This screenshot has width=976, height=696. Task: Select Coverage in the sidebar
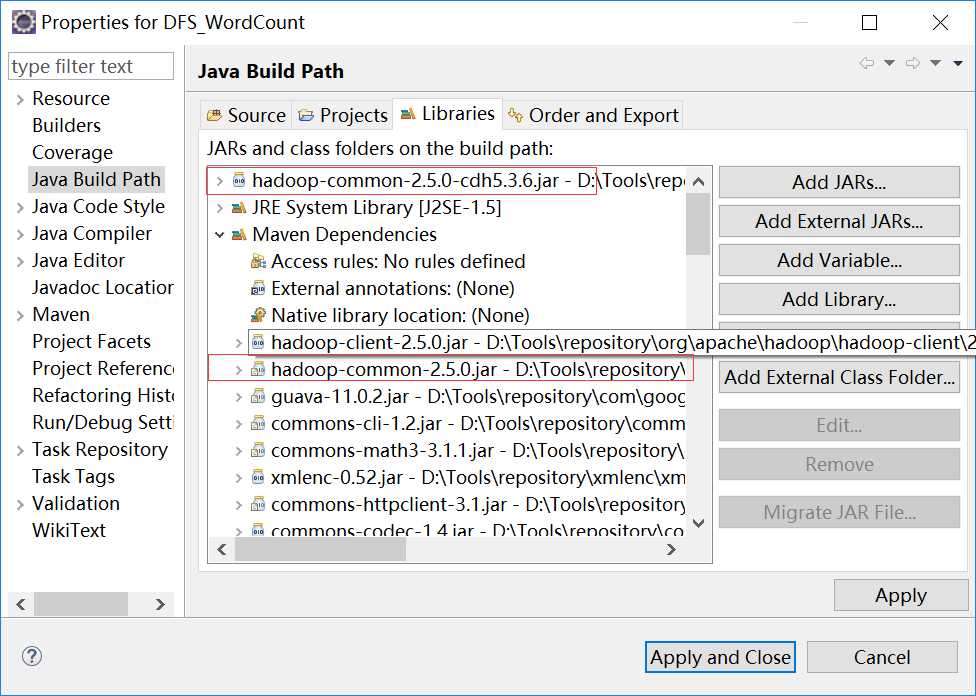(72, 153)
